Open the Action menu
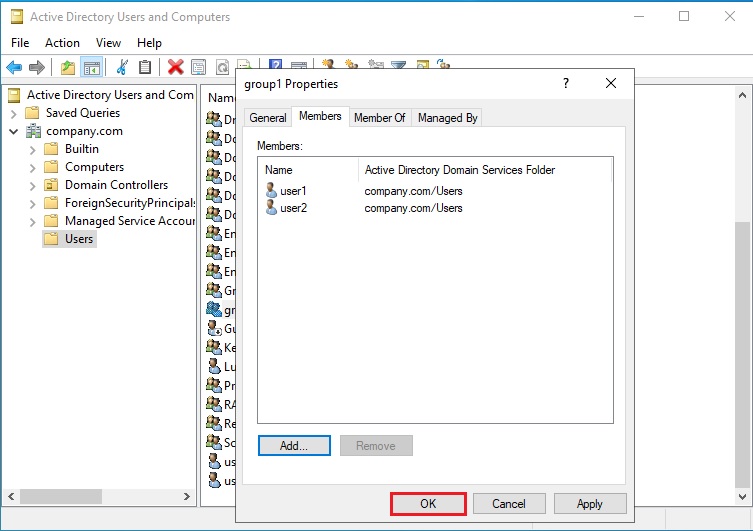Screen dimensions: 753x531 click(62, 43)
